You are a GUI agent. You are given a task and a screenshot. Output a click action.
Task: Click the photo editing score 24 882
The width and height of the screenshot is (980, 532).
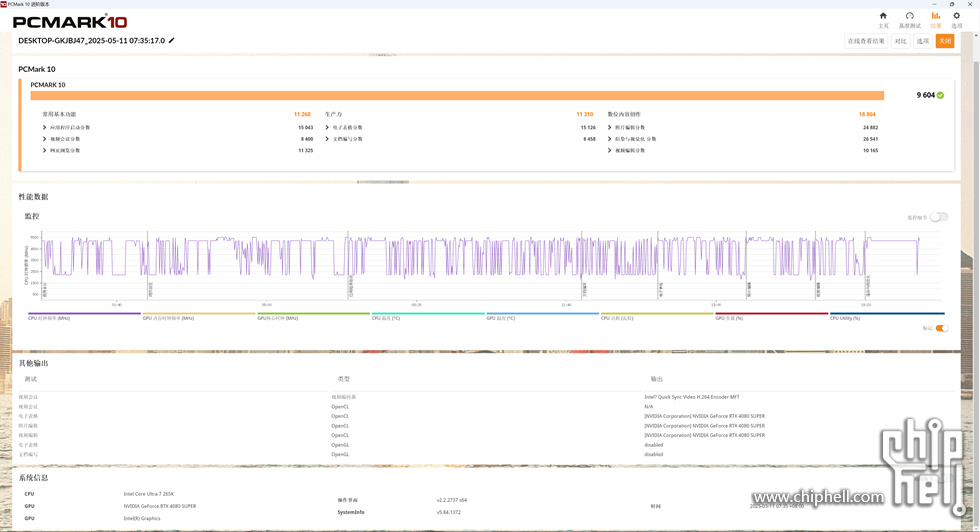tap(870, 128)
